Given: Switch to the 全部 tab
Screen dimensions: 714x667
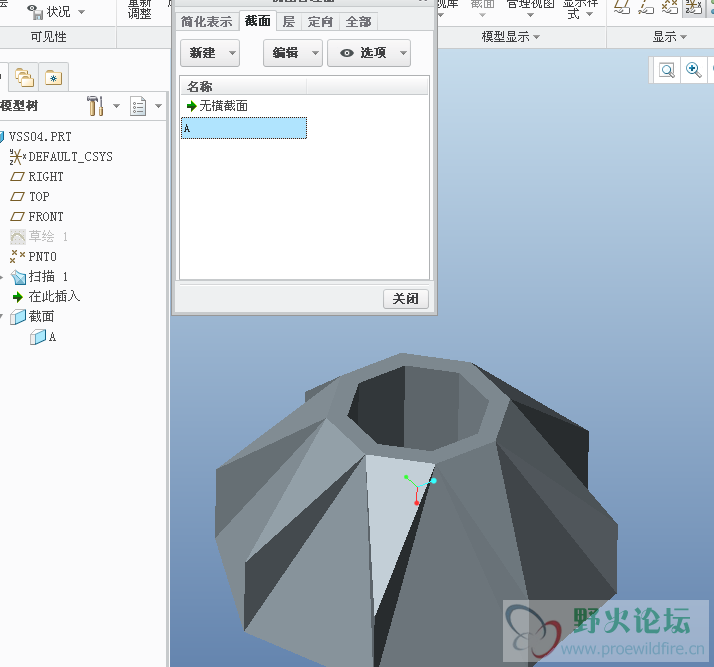Looking at the screenshot, I should point(358,21).
